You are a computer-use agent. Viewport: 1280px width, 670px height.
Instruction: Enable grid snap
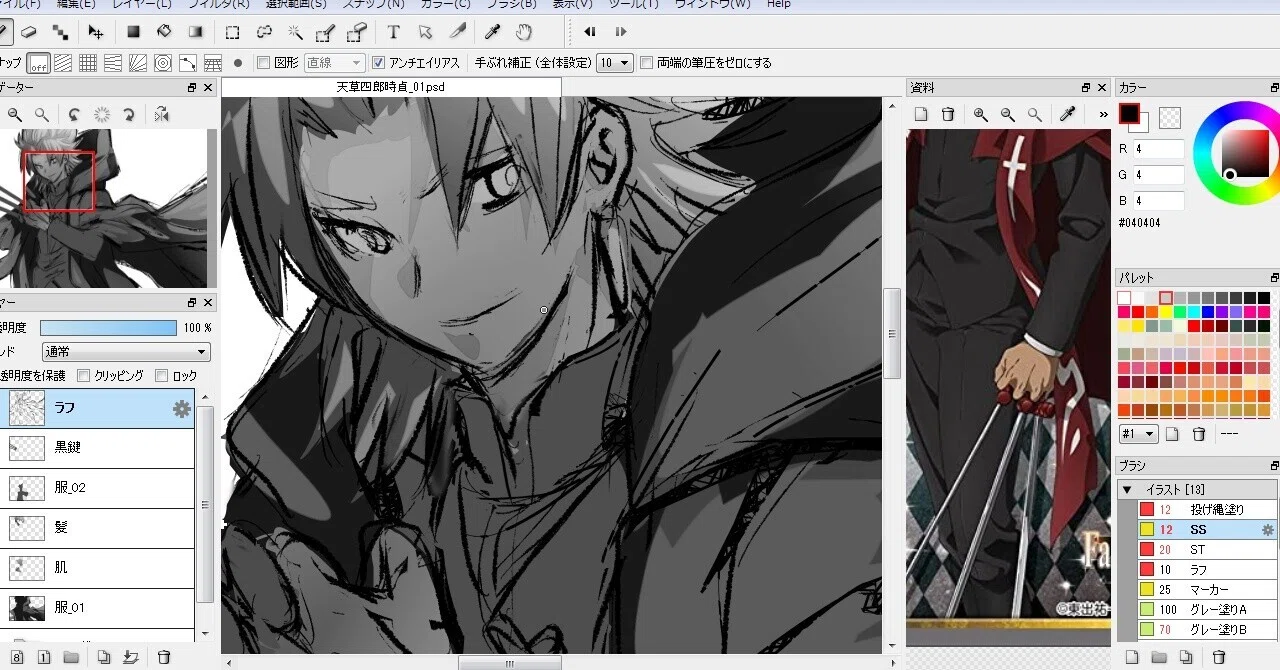tap(88, 63)
